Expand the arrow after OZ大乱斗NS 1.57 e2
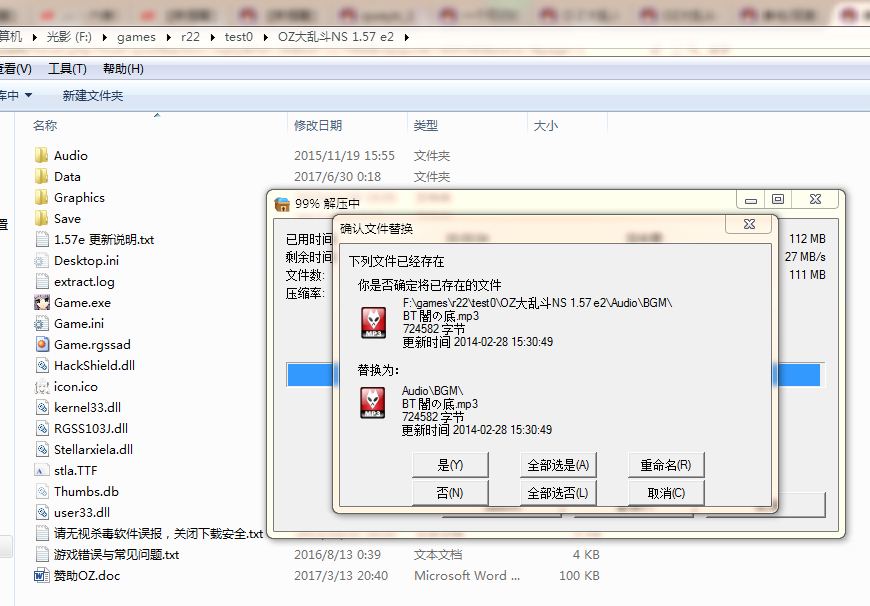Viewport: 870px width, 606px height. [x=407, y=37]
